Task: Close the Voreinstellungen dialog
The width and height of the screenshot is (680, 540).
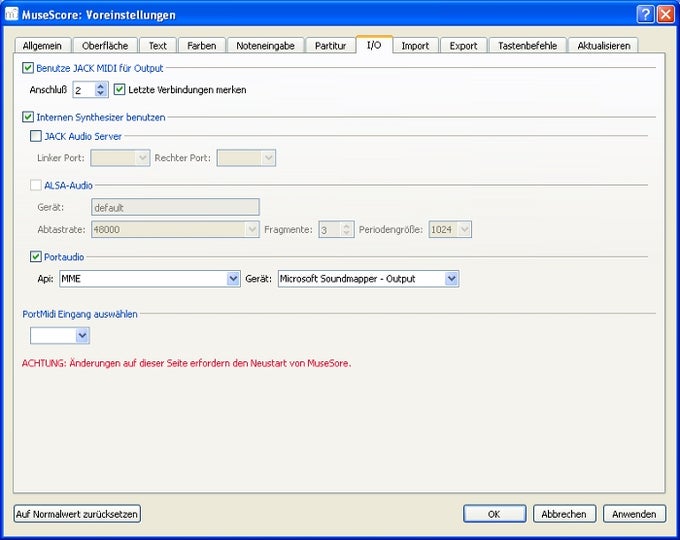Action: (x=666, y=14)
